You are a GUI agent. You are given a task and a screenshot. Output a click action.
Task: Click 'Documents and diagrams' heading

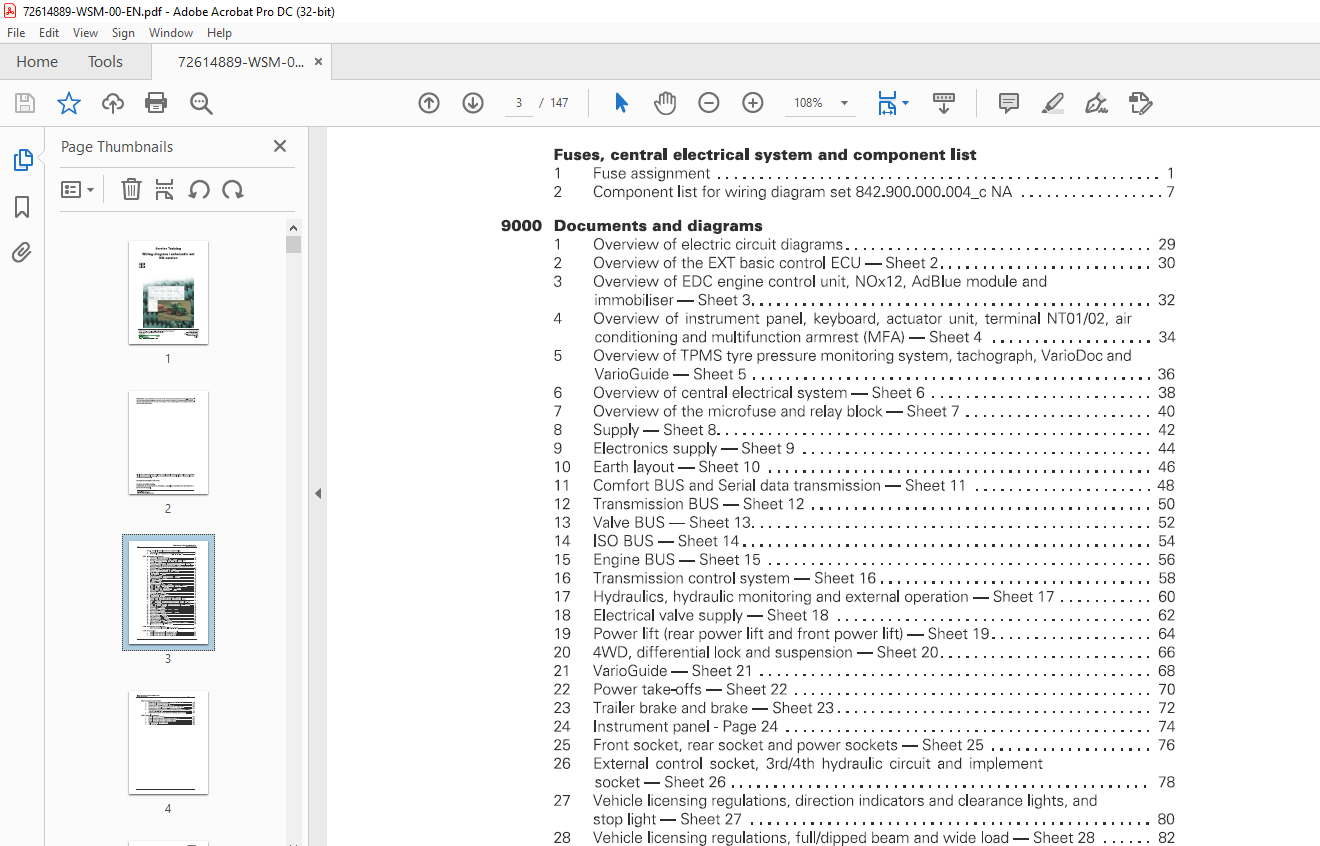[x=658, y=226]
